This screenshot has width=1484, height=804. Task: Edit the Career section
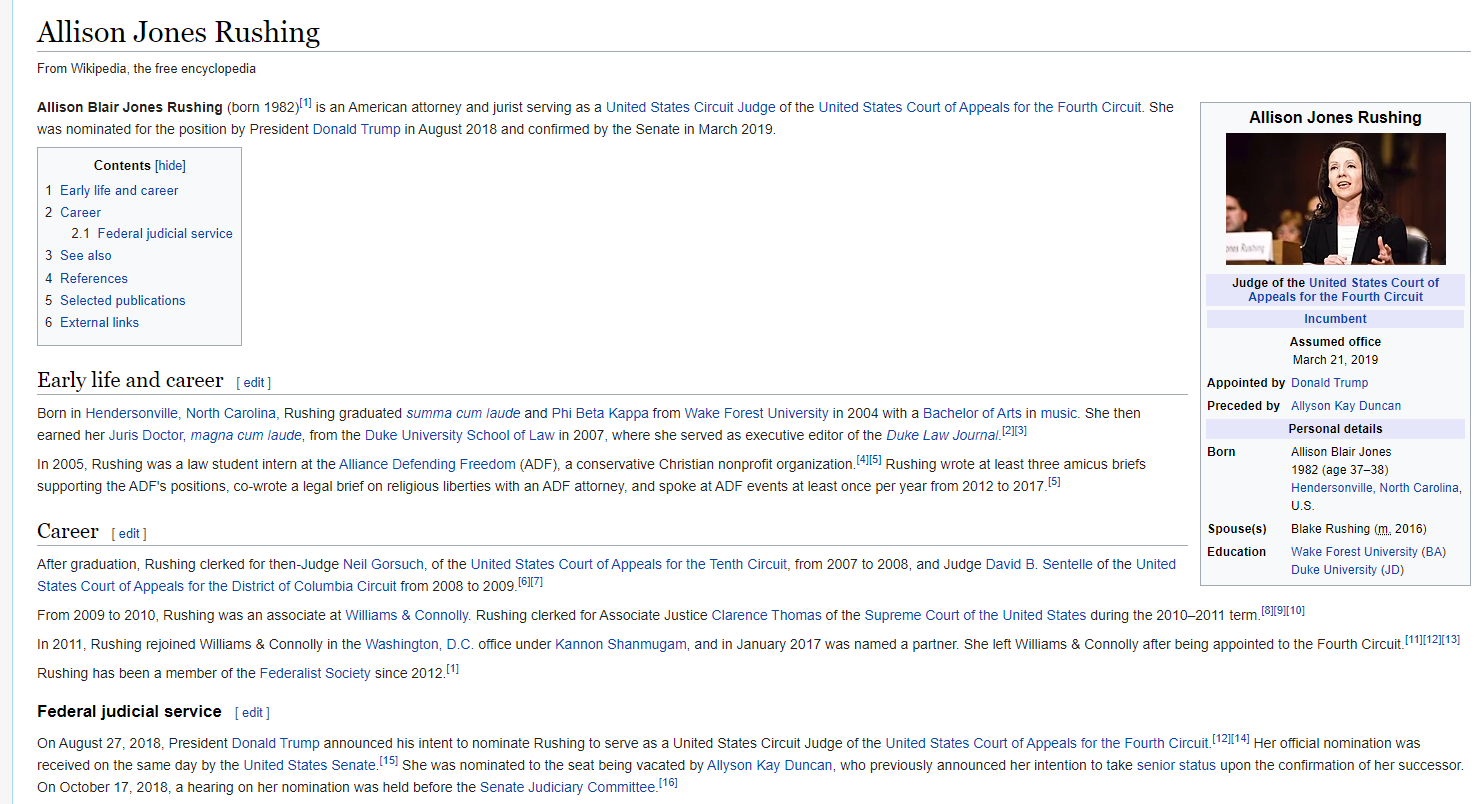(129, 534)
